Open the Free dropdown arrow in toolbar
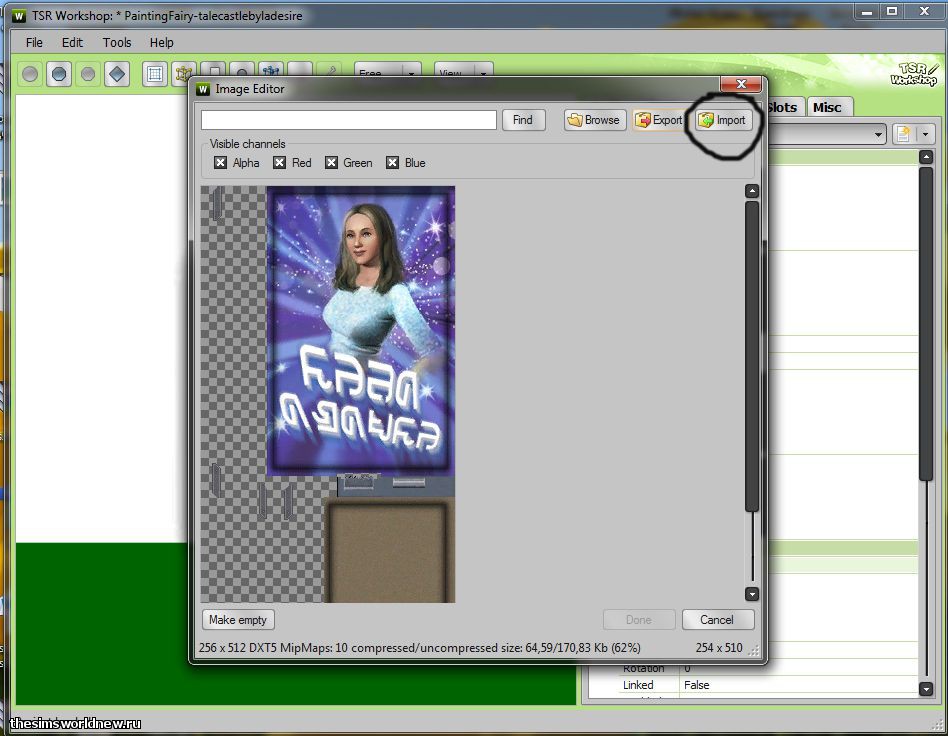 pyautogui.click(x=412, y=74)
